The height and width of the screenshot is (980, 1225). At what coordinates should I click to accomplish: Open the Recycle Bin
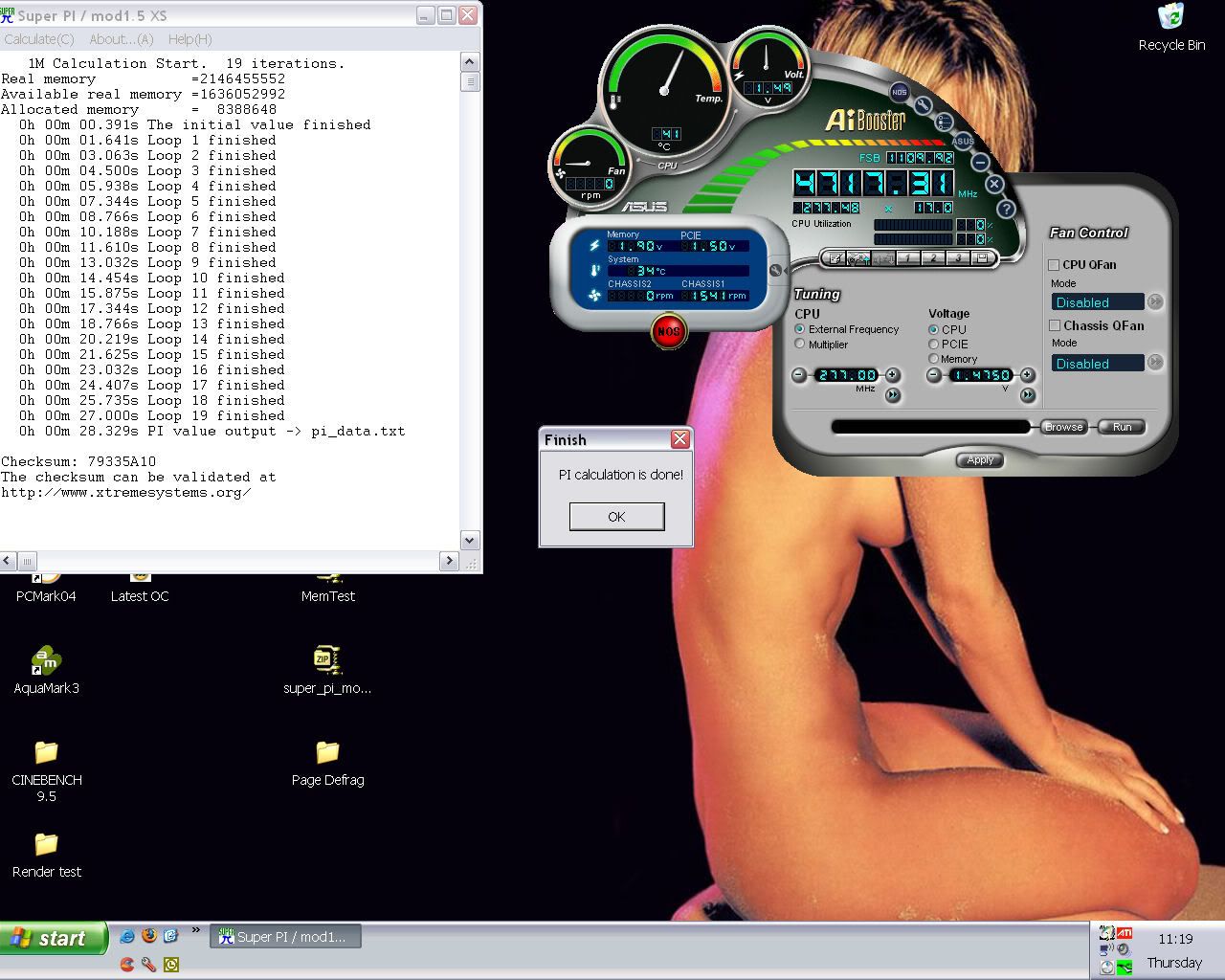(x=1171, y=27)
